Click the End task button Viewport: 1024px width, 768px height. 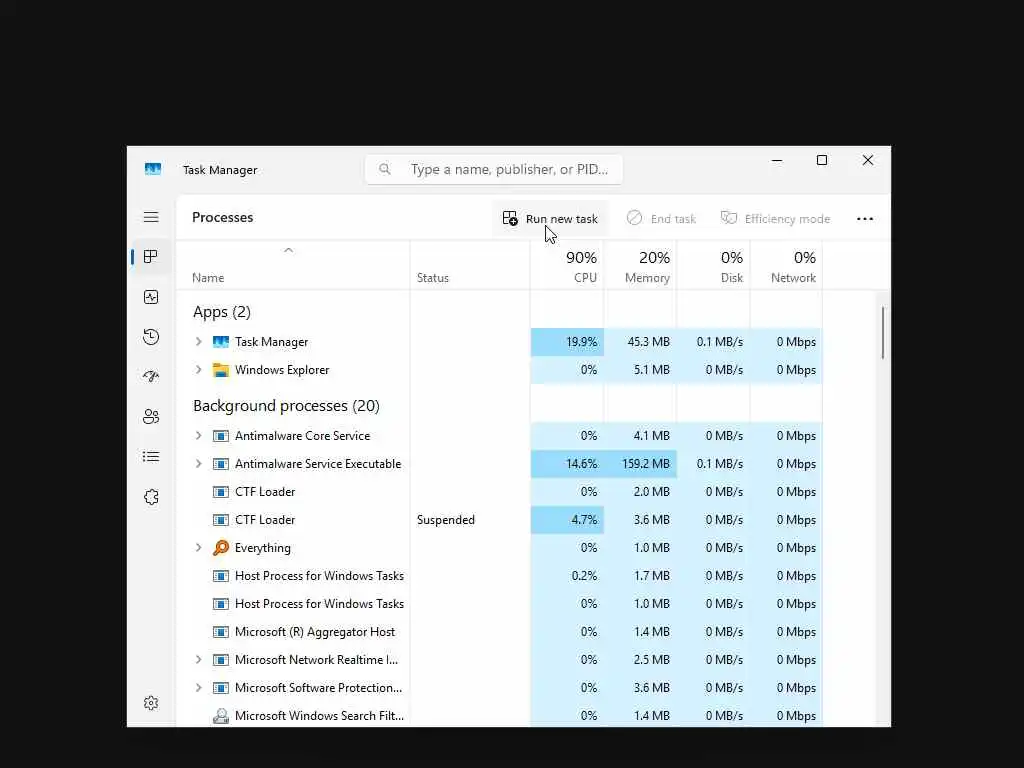coord(661,219)
